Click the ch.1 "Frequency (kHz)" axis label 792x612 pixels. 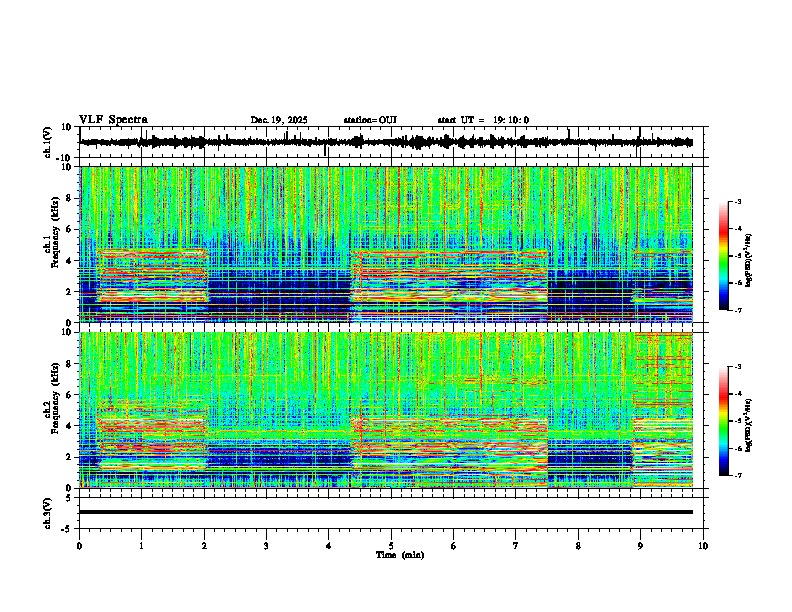[x=55, y=233]
